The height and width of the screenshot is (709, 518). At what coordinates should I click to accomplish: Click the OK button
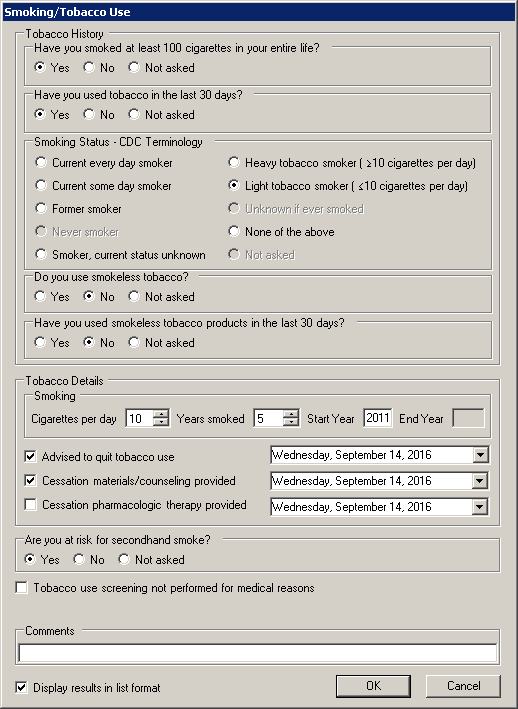tap(373, 686)
